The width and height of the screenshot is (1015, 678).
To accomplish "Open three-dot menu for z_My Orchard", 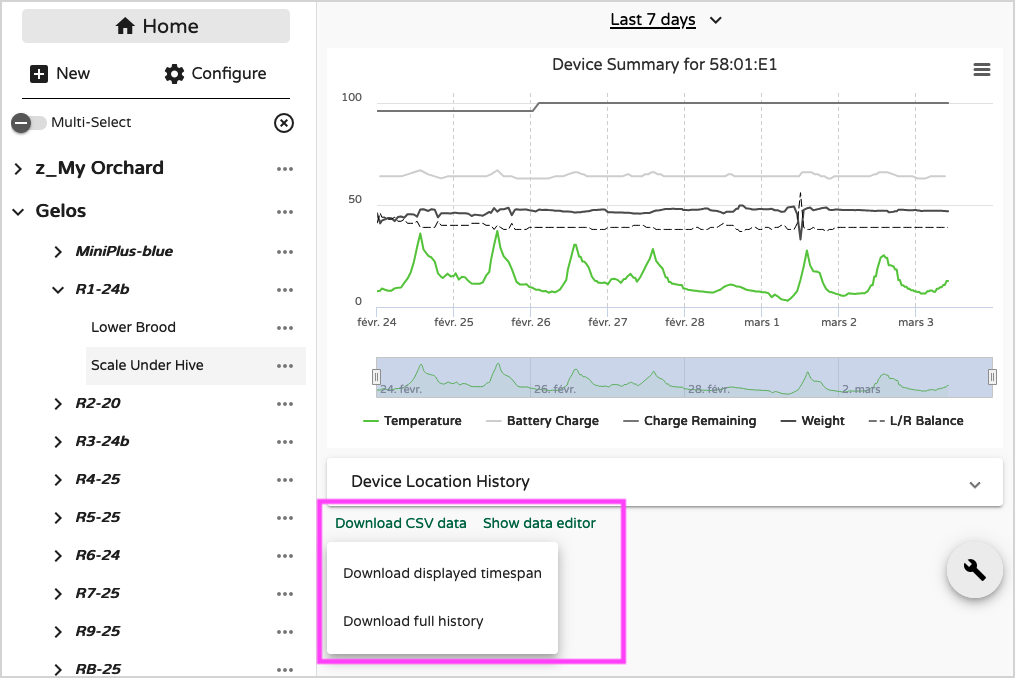I will click(285, 169).
